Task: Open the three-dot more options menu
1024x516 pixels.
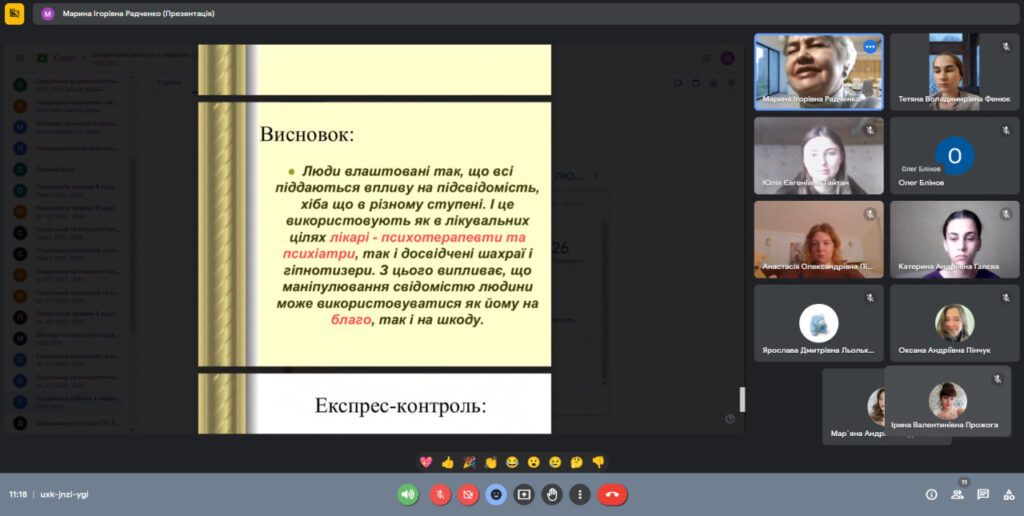Action: [580, 494]
